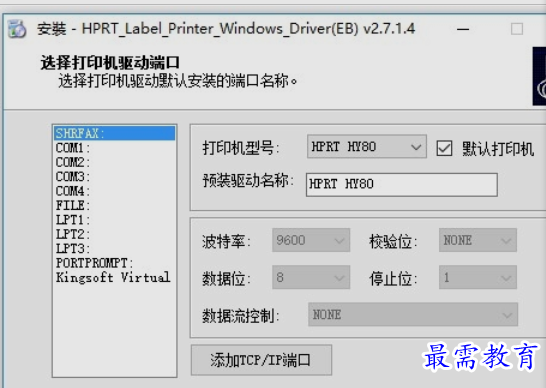Toggle the 默认打印机 checkbox
This screenshot has width=546, height=388.
click(x=444, y=148)
